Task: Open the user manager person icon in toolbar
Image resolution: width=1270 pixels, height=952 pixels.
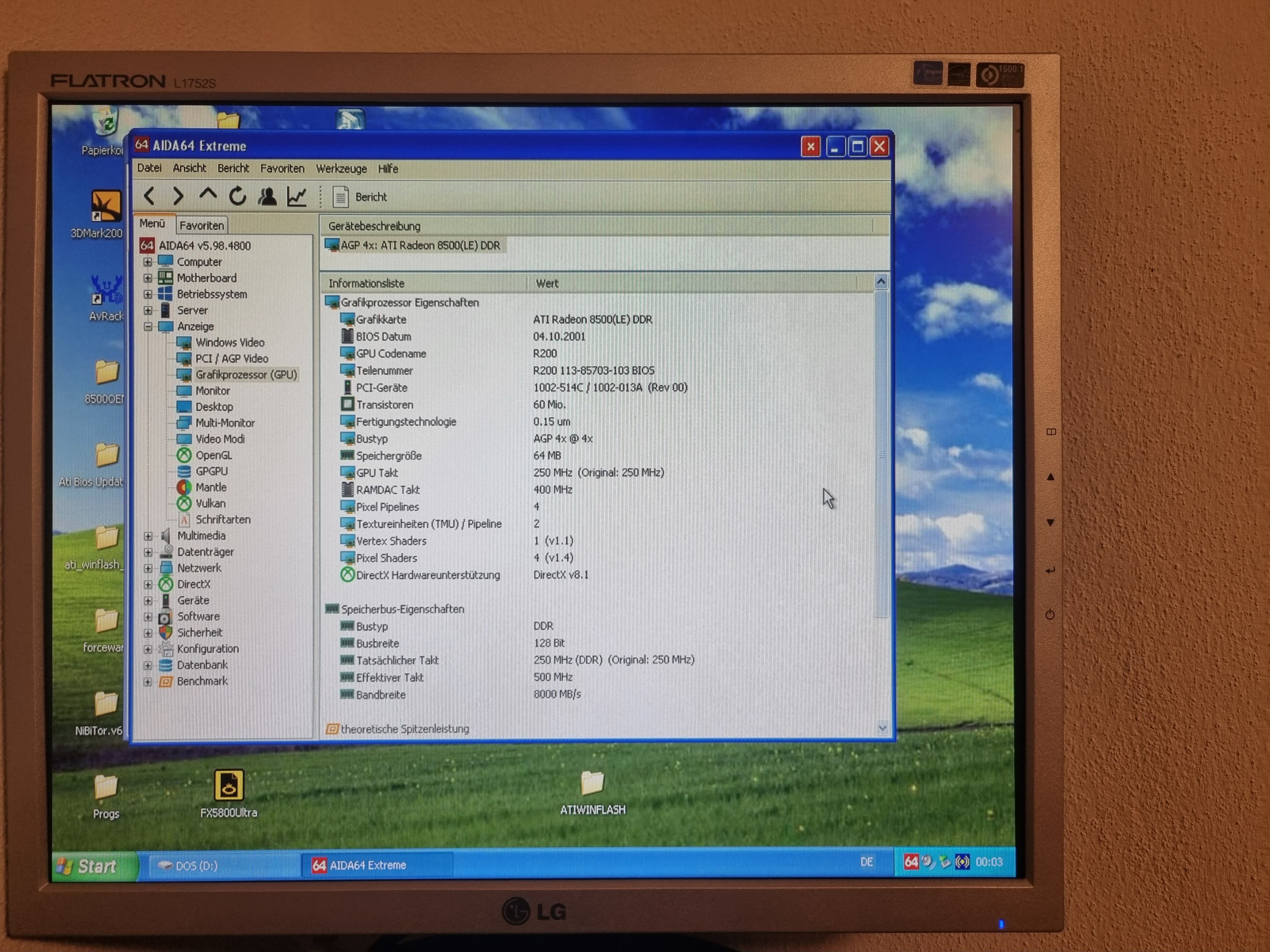Action: 267,196
